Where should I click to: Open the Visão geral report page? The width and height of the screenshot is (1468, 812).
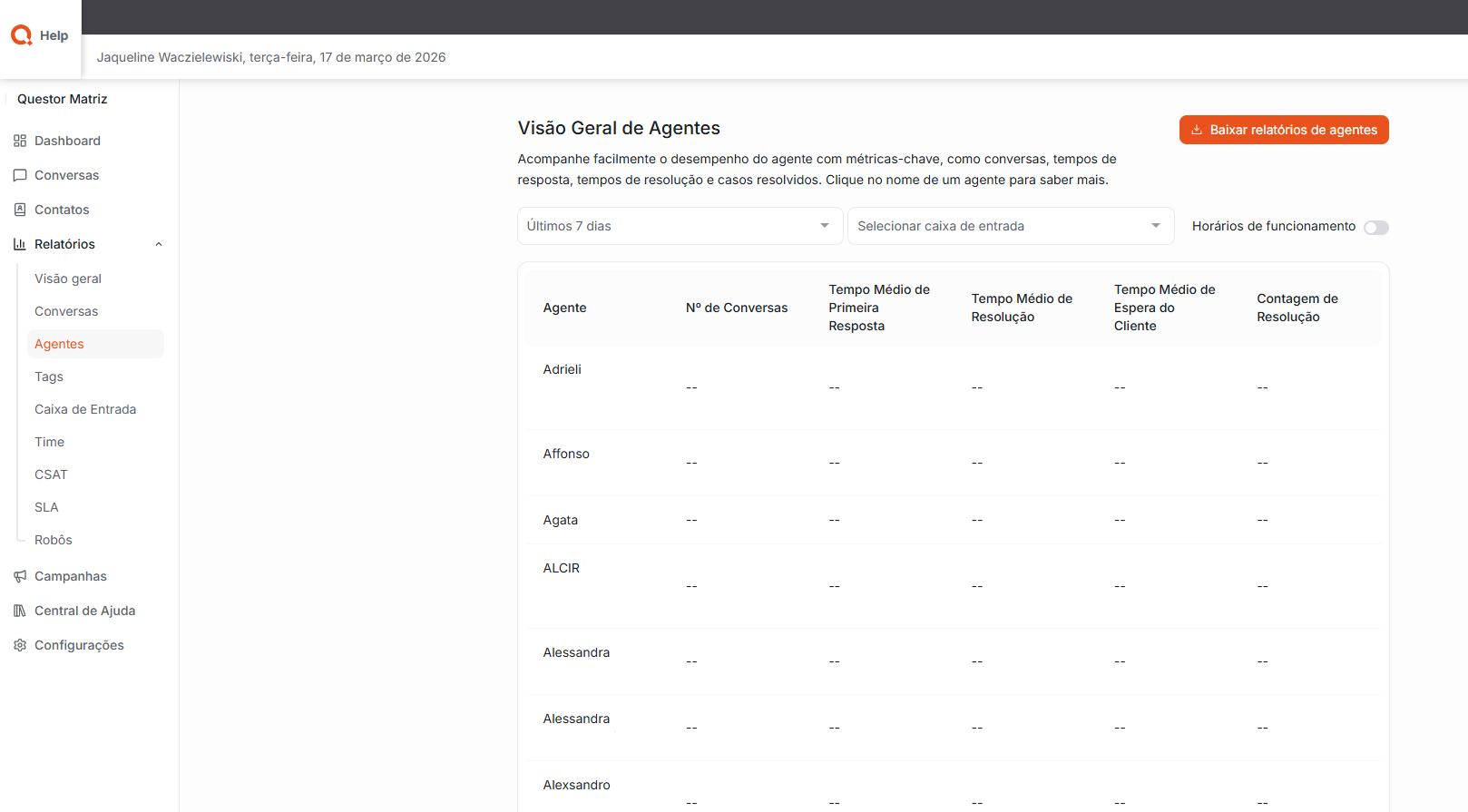tap(68, 279)
